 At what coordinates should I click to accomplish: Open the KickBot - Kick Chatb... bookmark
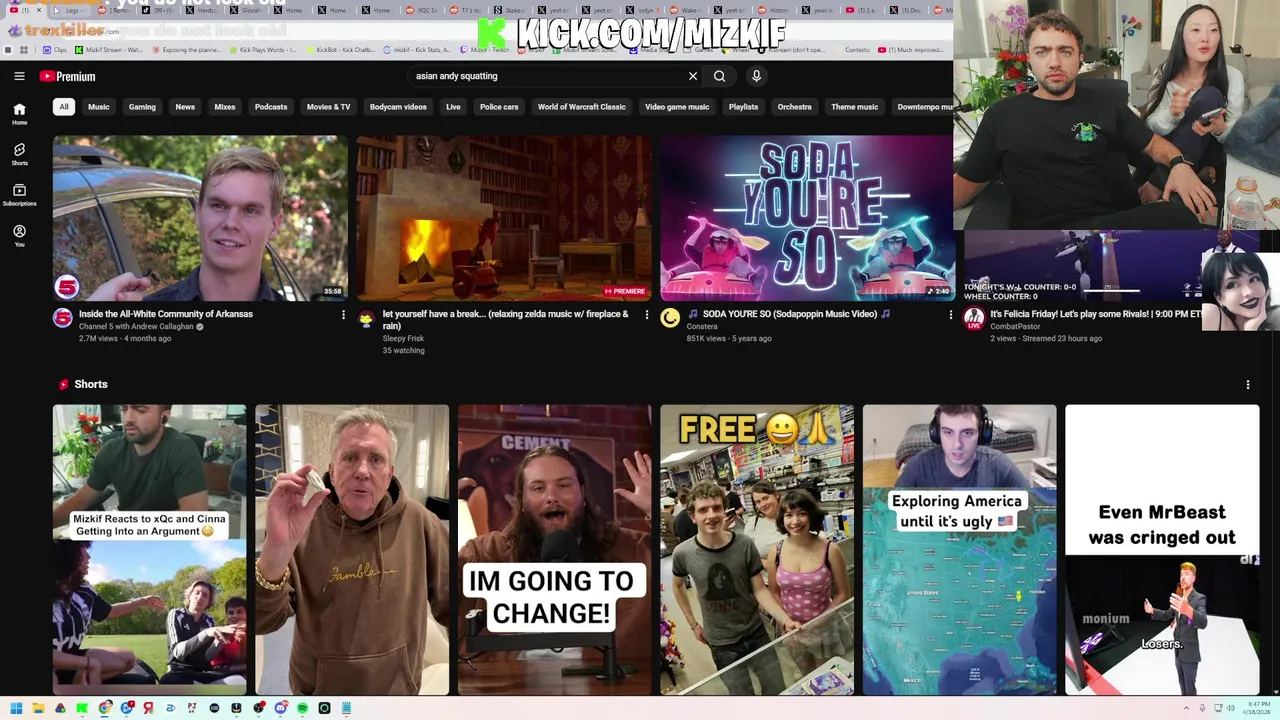tap(342, 50)
